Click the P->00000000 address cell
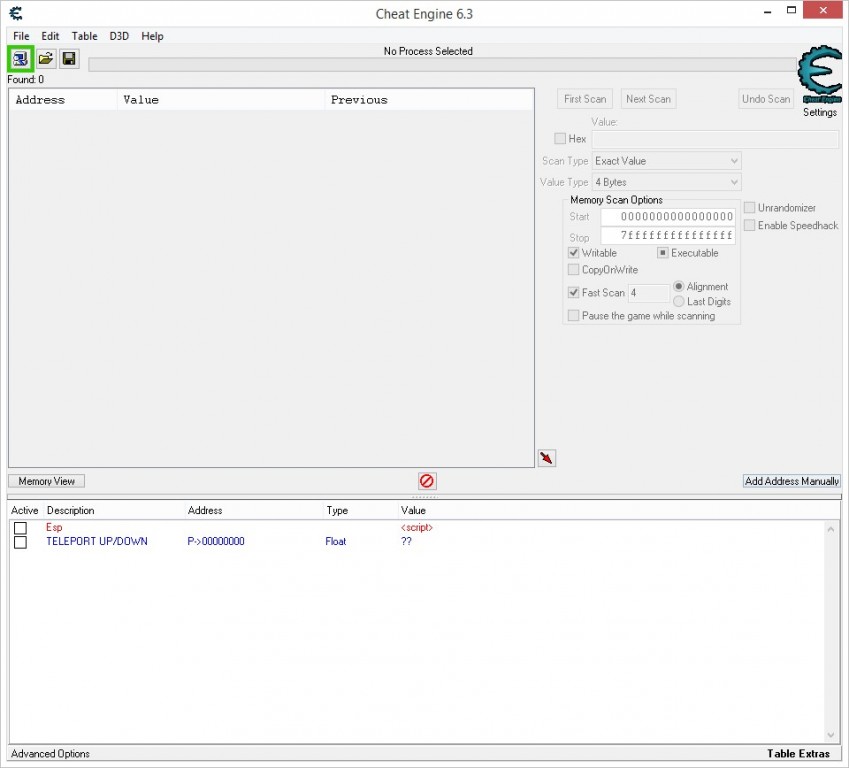This screenshot has width=849, height=768. click(216, 541)
